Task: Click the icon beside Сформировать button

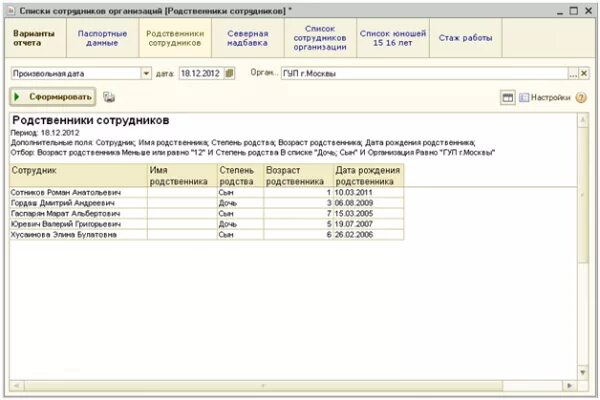Action: point(109,97)
